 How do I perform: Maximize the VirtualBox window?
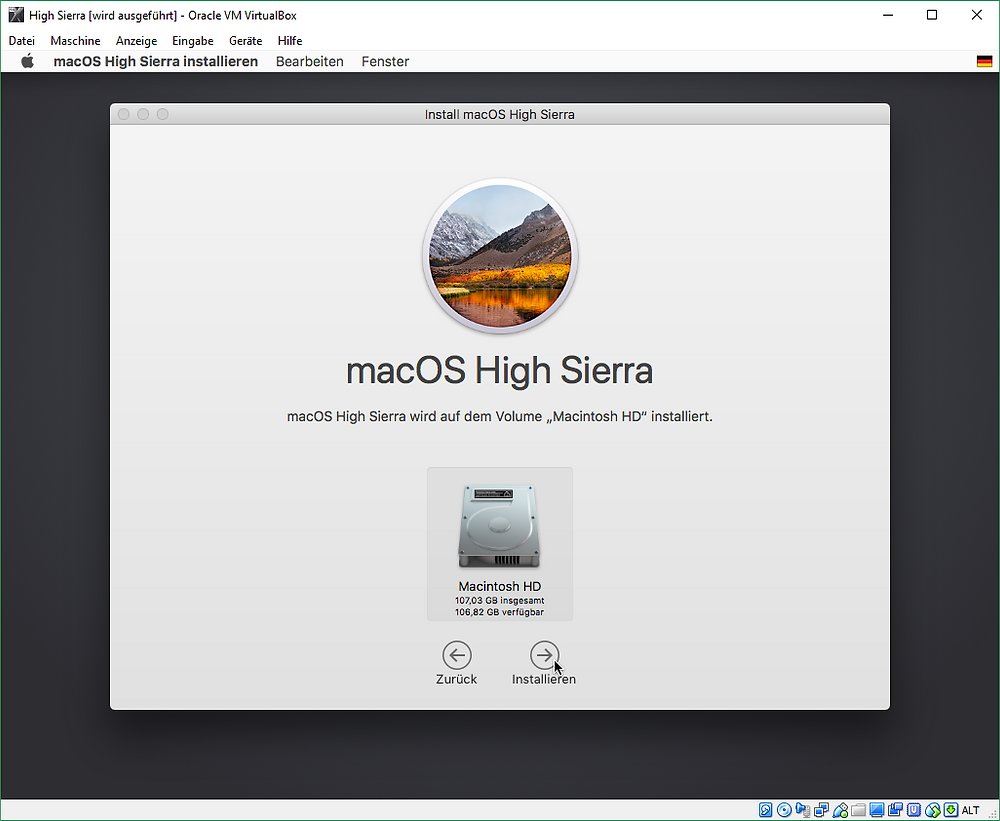[932, 15]
